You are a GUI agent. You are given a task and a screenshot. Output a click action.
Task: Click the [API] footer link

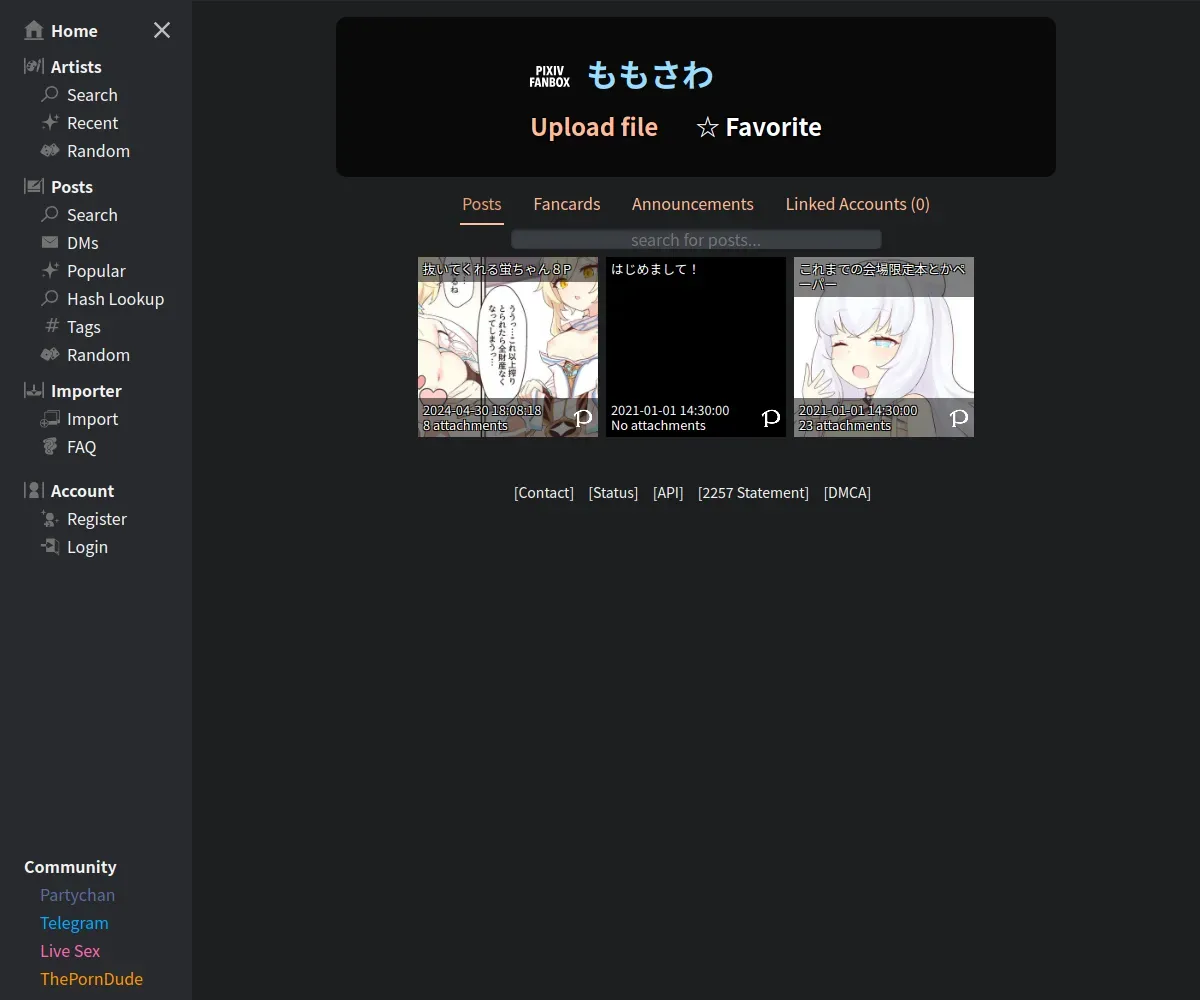(668, 493)
